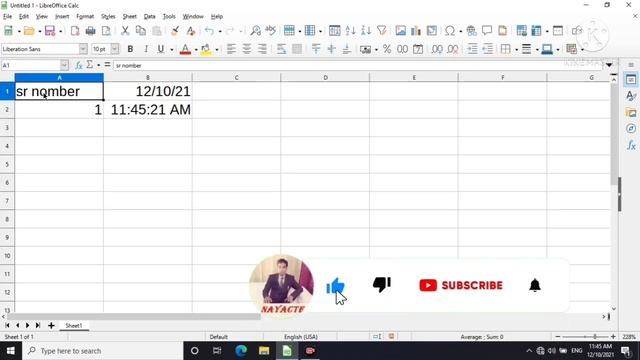Click the zoom in plus button
The image size is (640, 360).
(613, 337)
